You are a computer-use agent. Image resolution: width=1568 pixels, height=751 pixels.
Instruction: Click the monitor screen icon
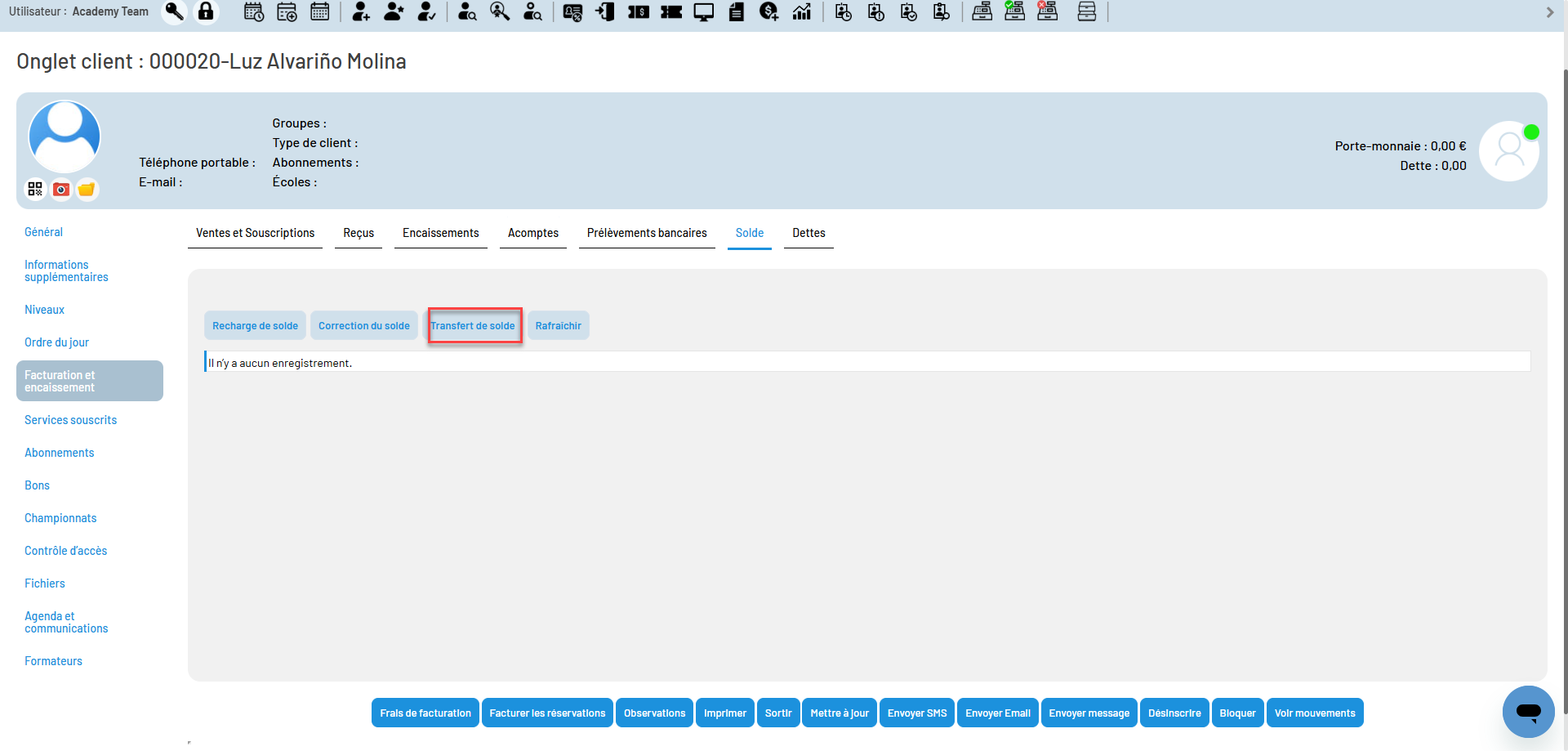pyautogui.click(x=704, y=11)
